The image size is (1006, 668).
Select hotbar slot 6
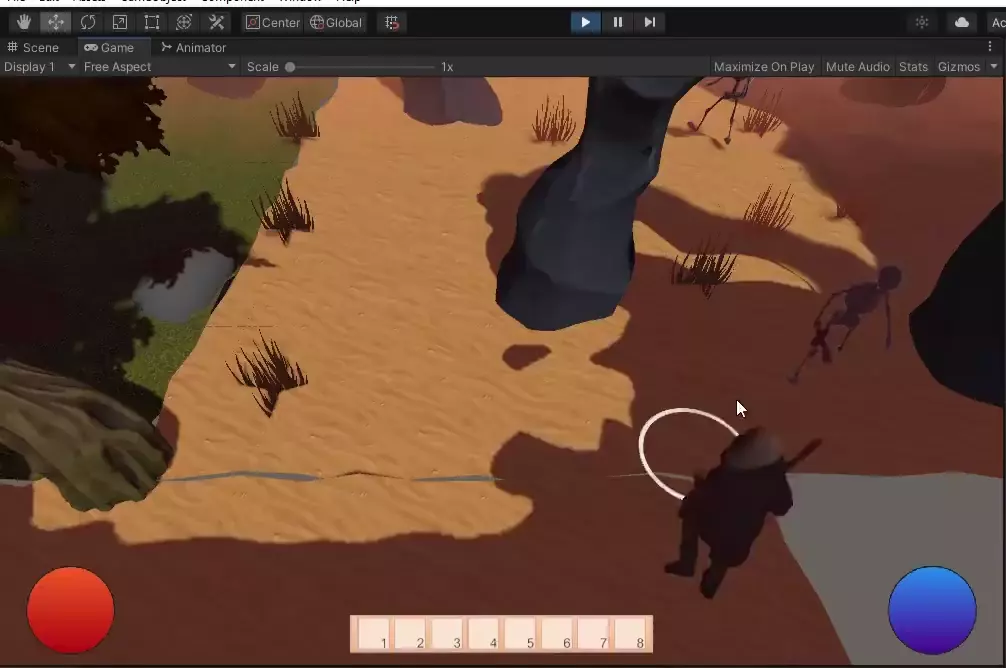coord(556,634)
